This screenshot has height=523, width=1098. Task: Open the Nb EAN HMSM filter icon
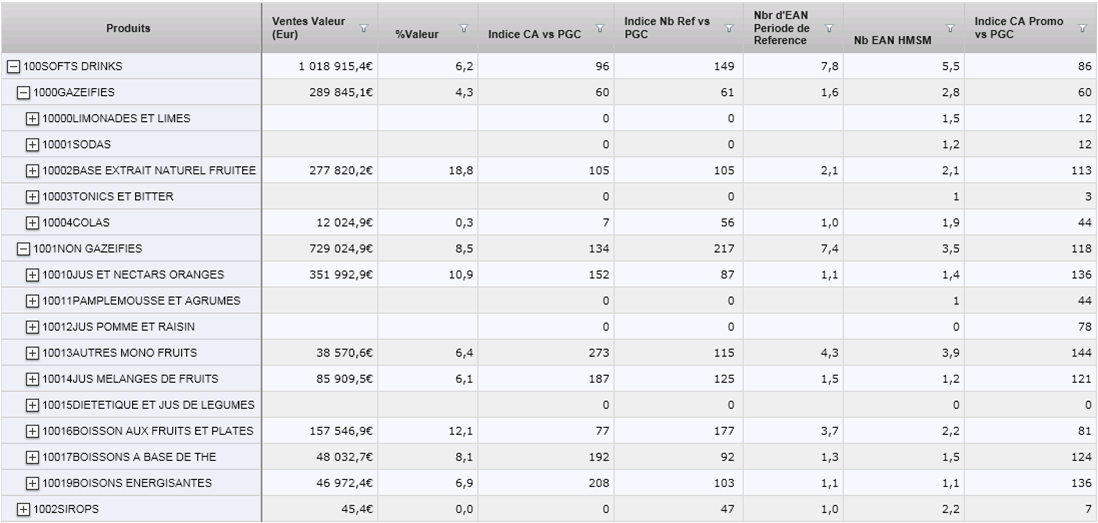point(950,28)
